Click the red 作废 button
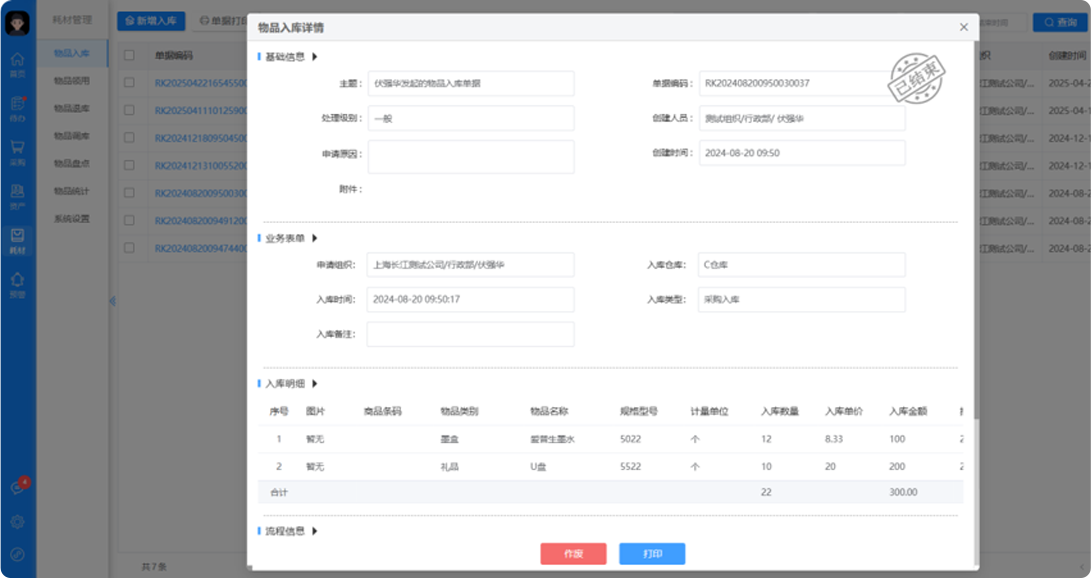The image size is (1091, 578). click(573, 554)
